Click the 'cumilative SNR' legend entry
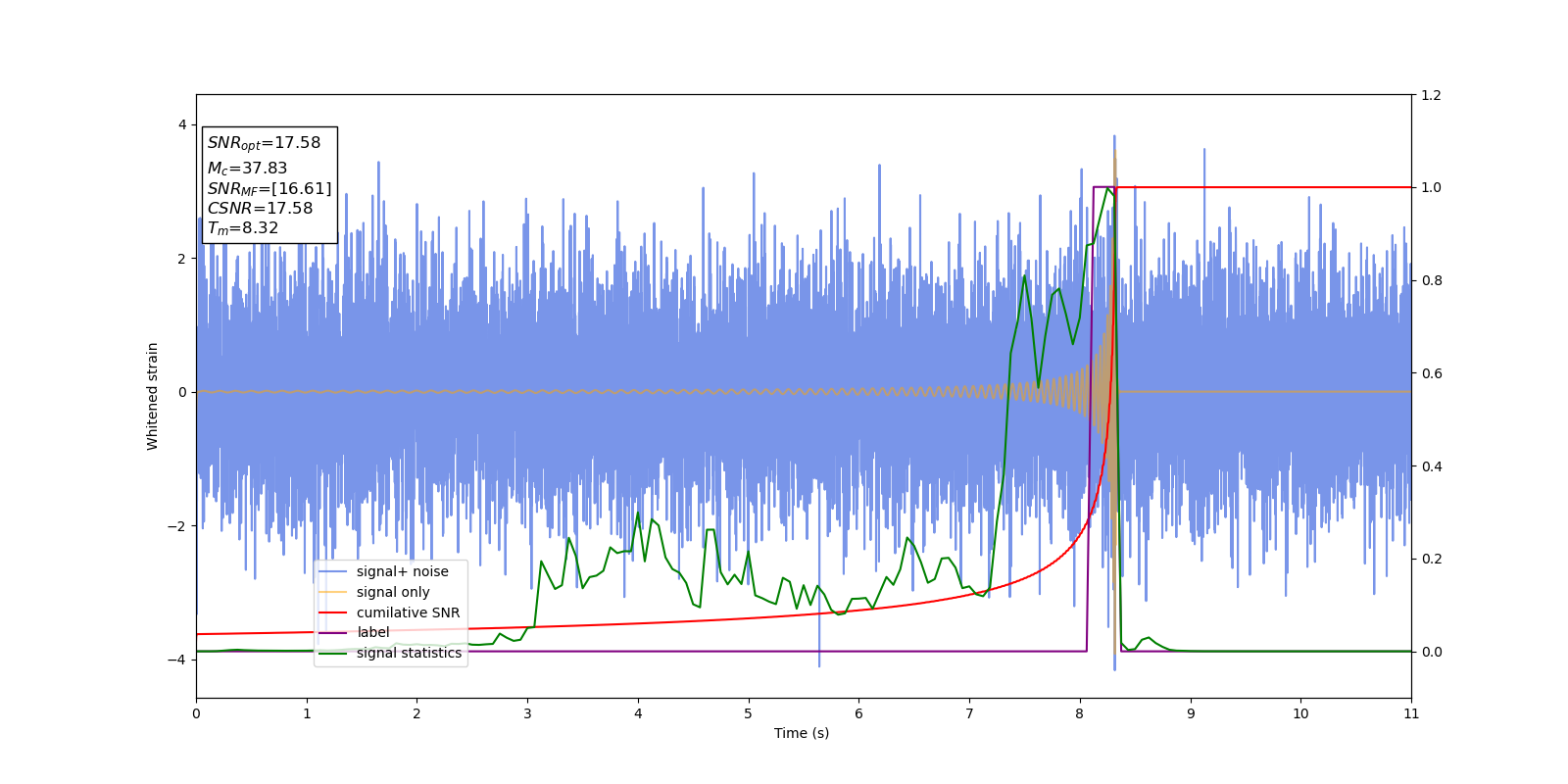The height and width of the screenshot is (784, 1568). [x=389, y=612]
